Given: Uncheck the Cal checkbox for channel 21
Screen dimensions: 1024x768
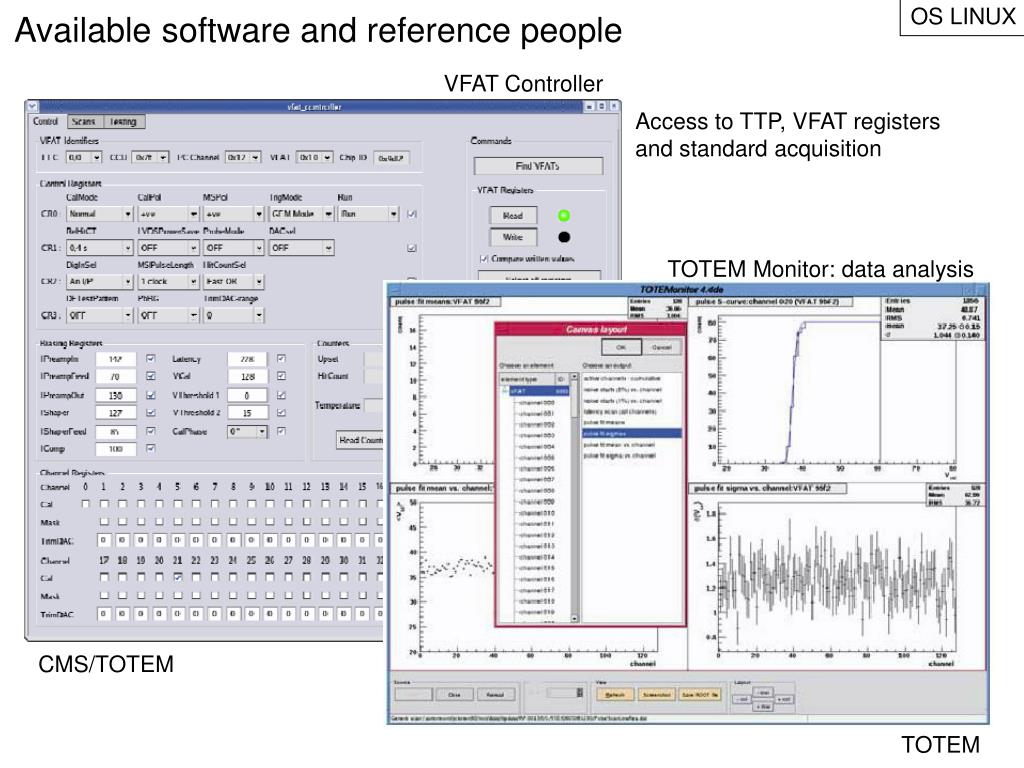Looking at the screenshot, I should click(178, 577).
